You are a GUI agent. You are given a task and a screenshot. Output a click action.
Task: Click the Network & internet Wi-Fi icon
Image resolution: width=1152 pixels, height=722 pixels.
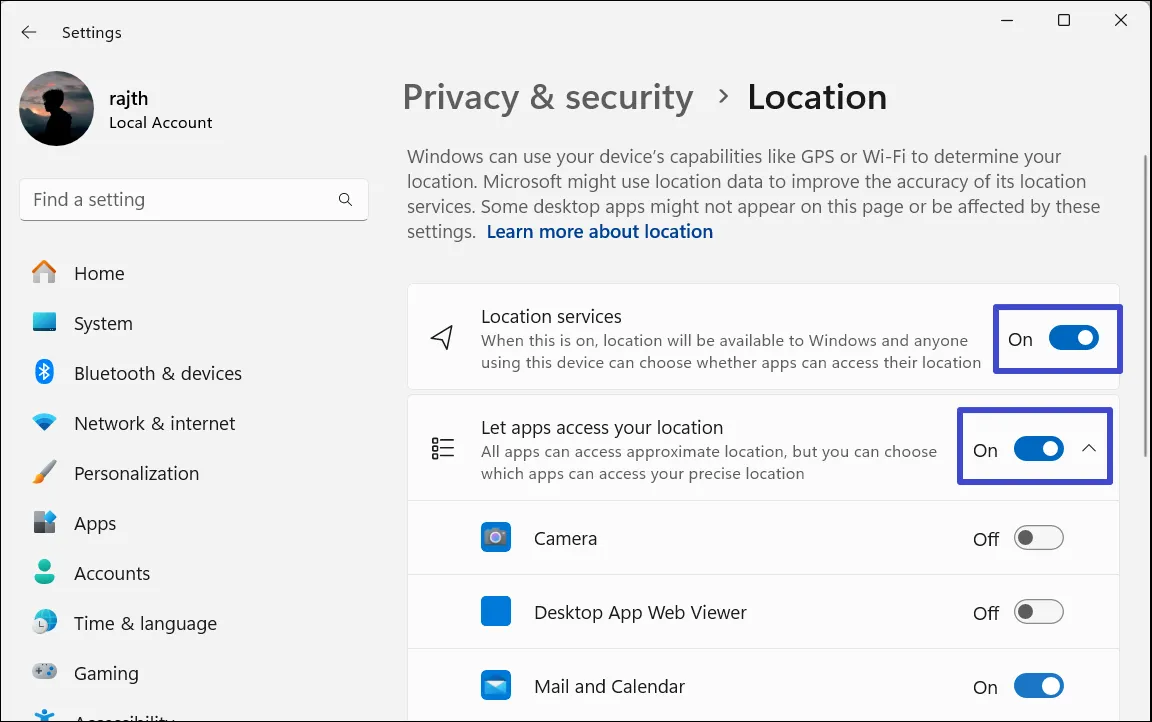[x=44, y=423]
